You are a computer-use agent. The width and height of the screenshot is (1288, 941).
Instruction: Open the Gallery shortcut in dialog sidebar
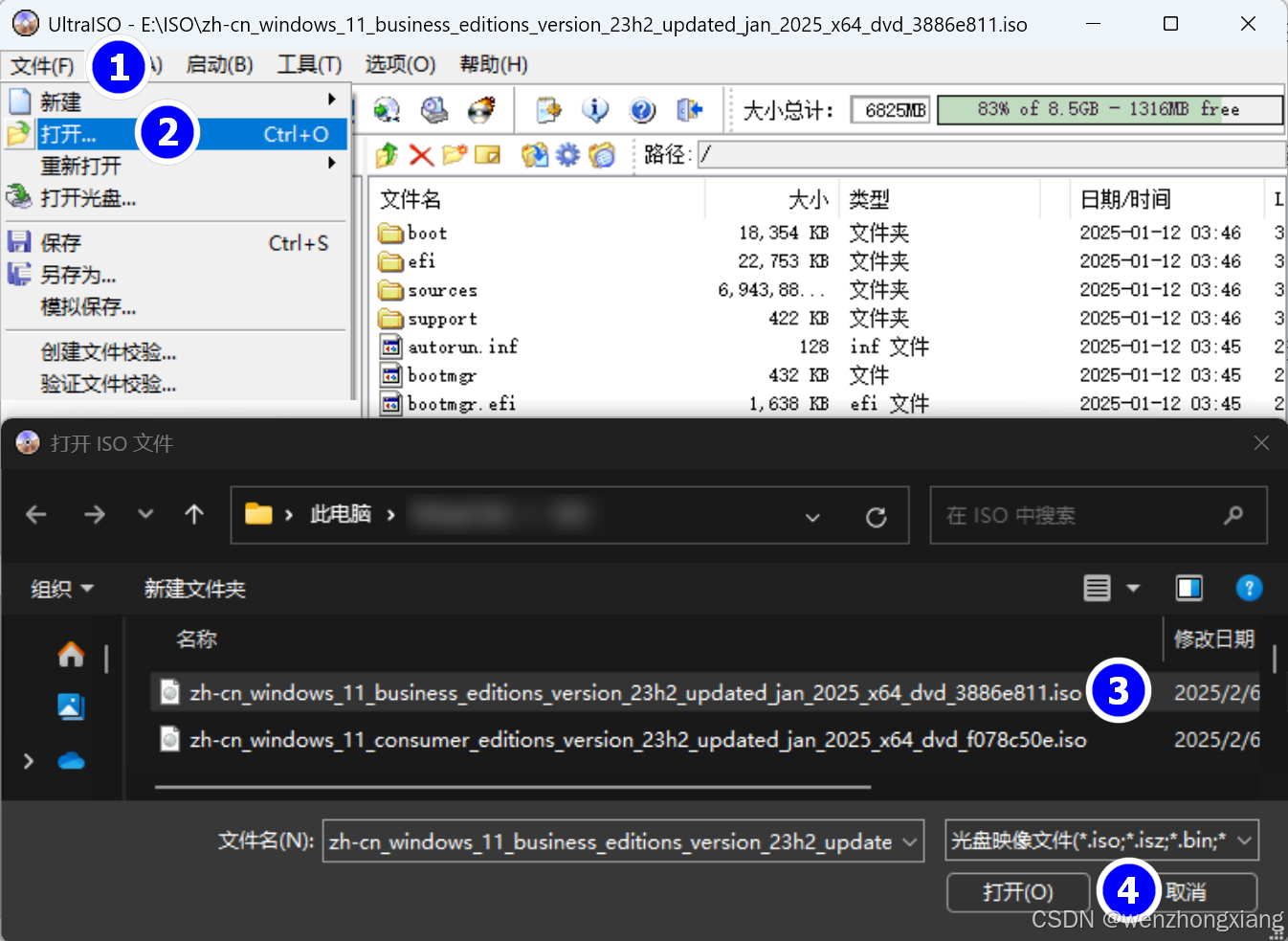(x=71, y=707)
